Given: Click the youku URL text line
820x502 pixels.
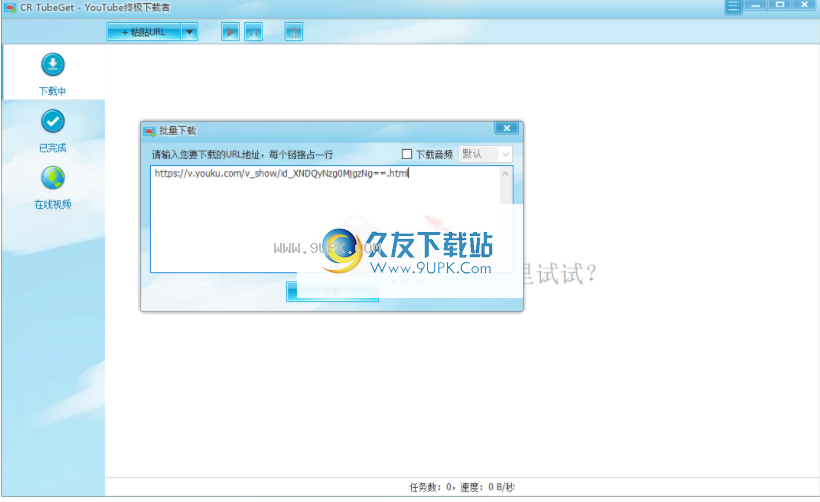Looking at the screenshot, I should coord(281,174).
